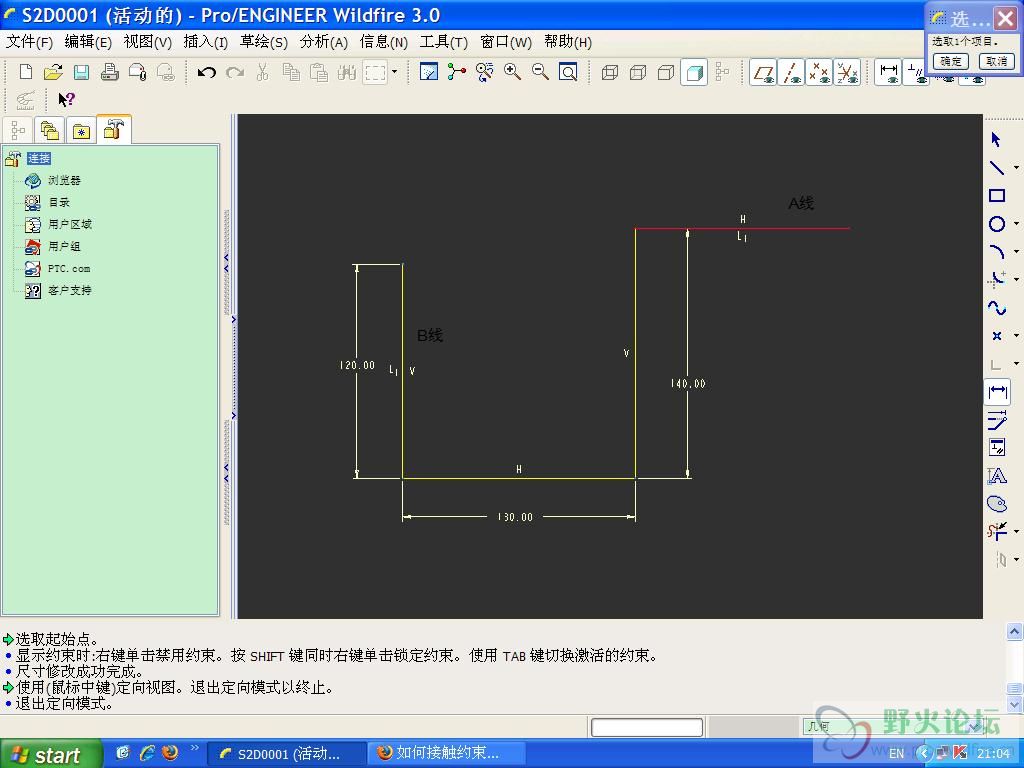Open the sketcher constraints dialog tool
This screenshot has width=1024, height=768.
[x=996, y=448]
